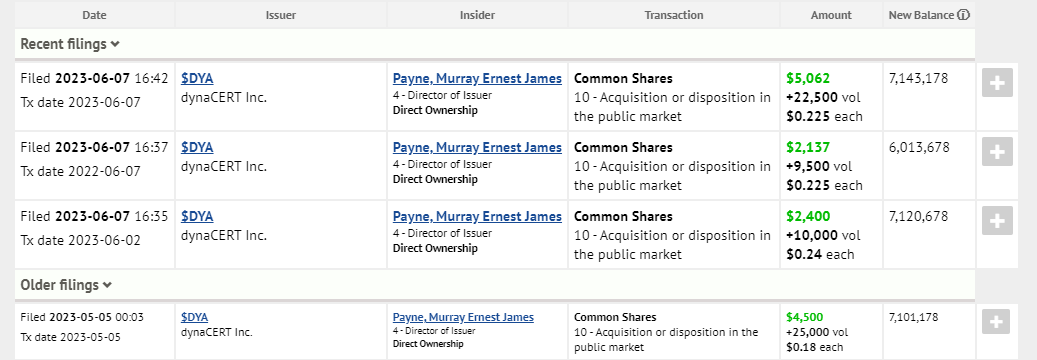Click the Transaction column header

674,15
